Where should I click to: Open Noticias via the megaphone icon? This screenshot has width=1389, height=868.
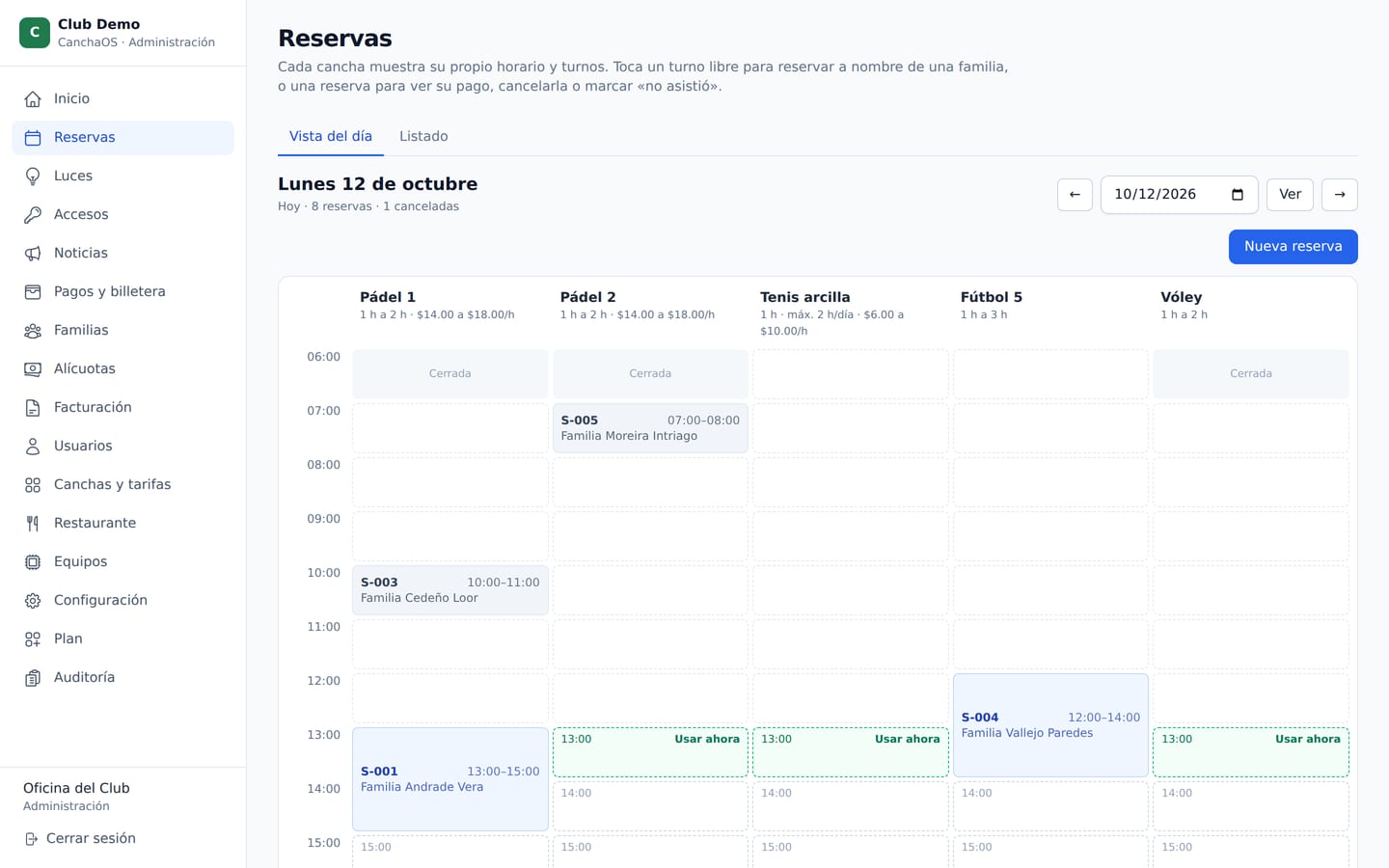(x=33, y=253)
